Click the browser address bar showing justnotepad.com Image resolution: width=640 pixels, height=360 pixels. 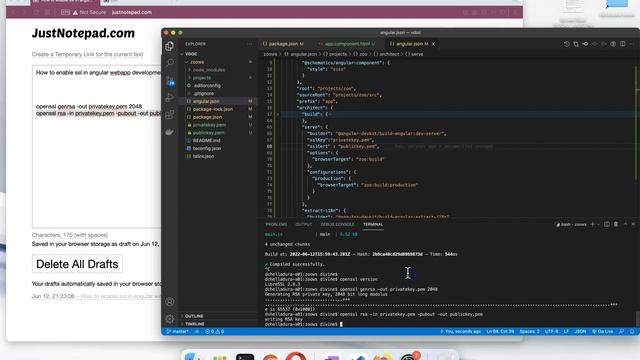tap(131, 12)
